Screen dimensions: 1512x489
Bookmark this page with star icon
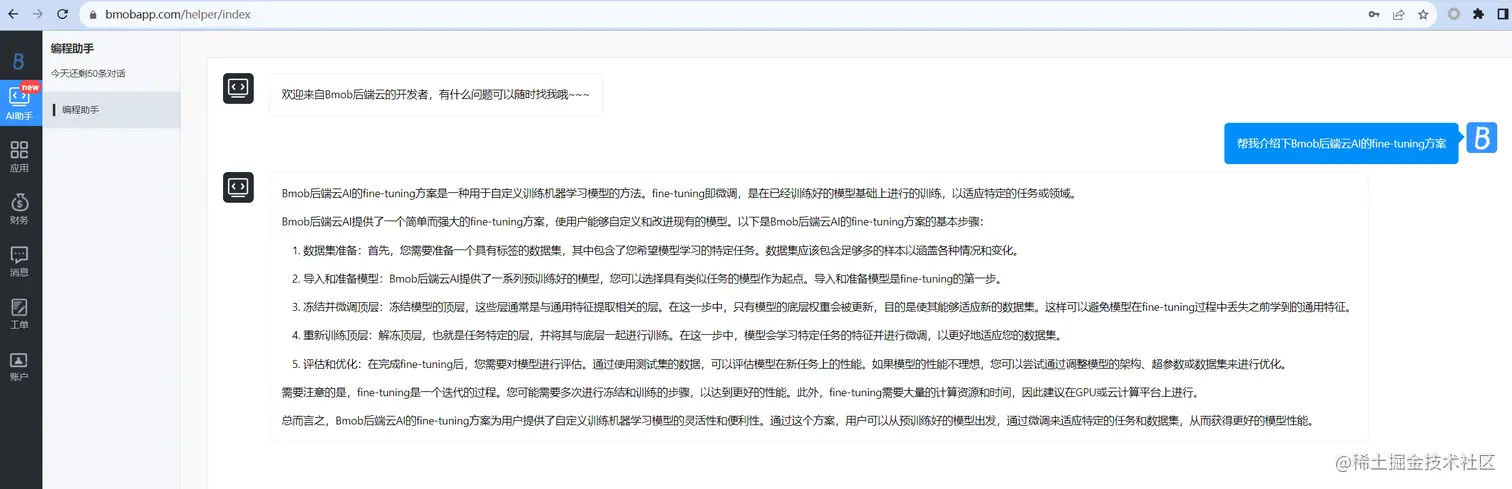(1423, 15)
